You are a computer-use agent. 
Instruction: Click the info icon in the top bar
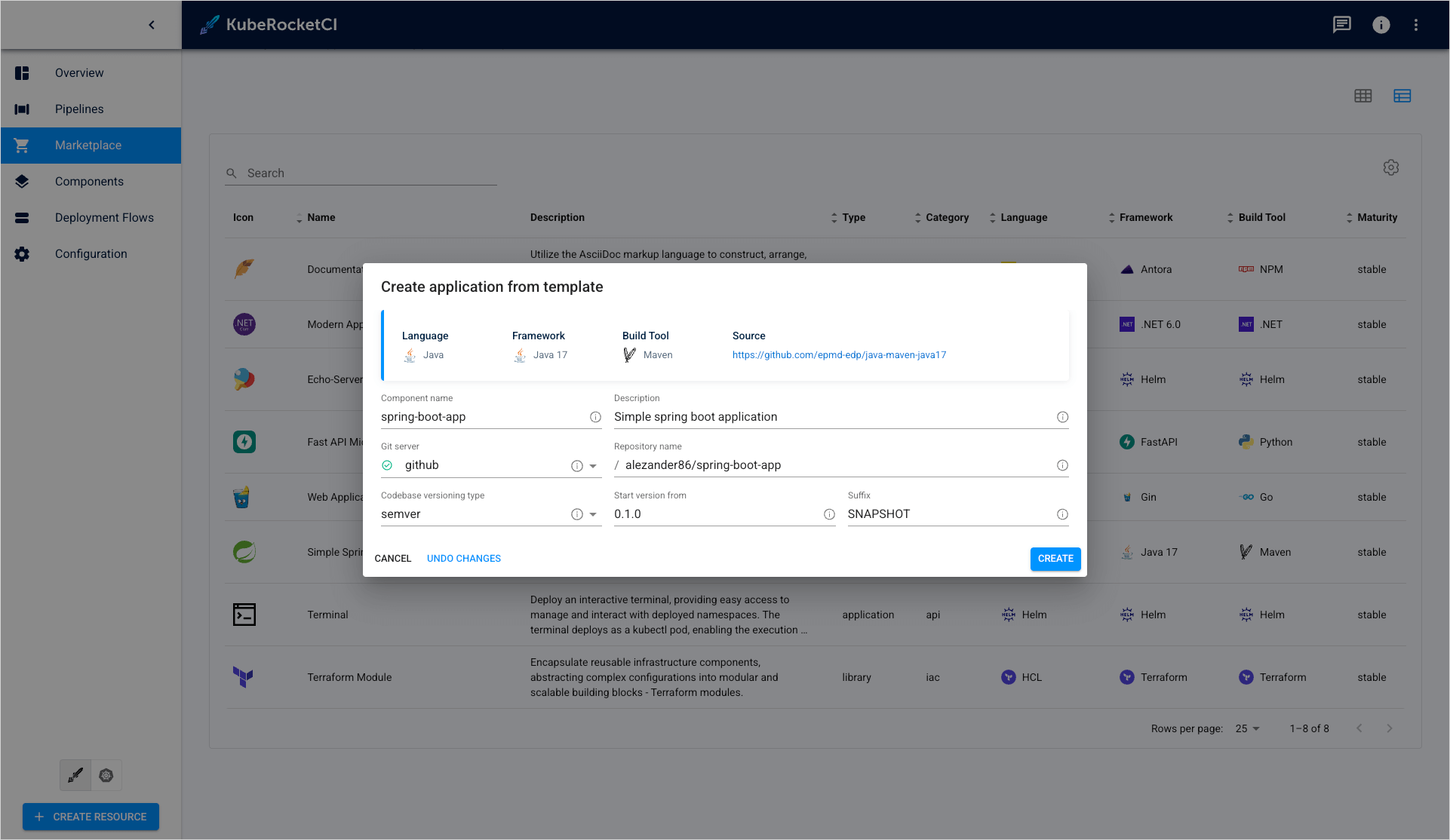pos(1381,24)
